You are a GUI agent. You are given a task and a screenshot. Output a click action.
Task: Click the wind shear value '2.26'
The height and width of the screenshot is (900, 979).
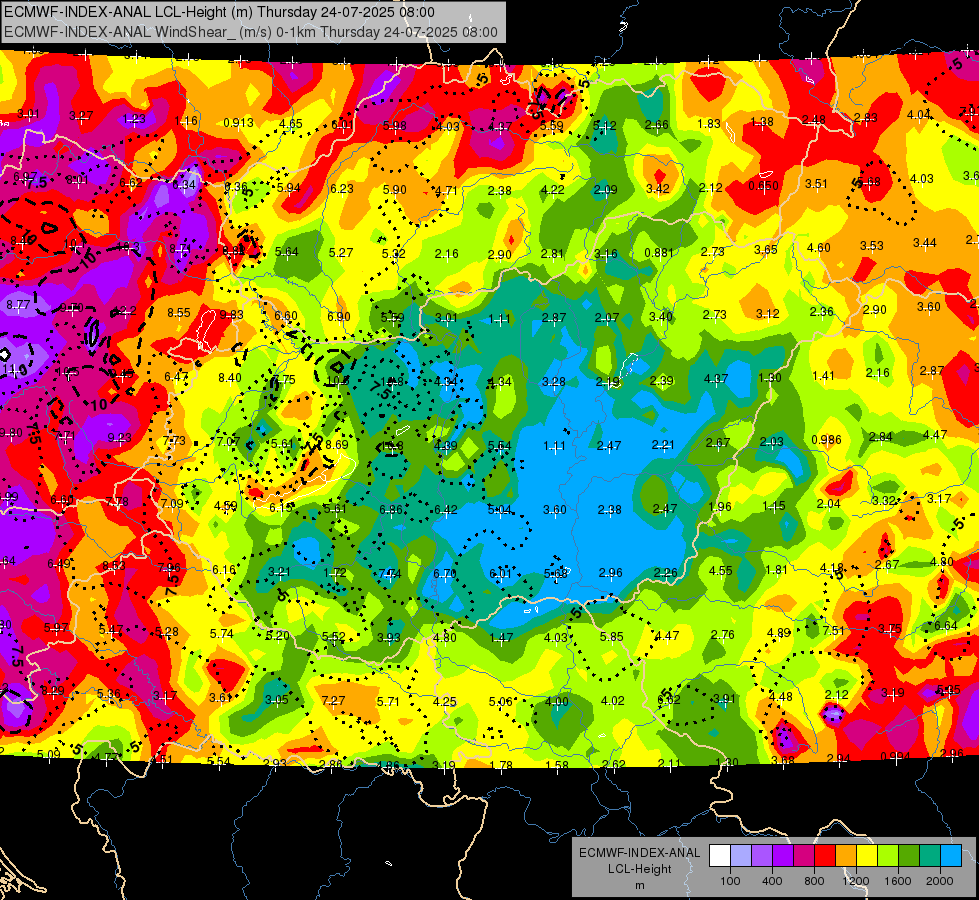click(666, 573)
